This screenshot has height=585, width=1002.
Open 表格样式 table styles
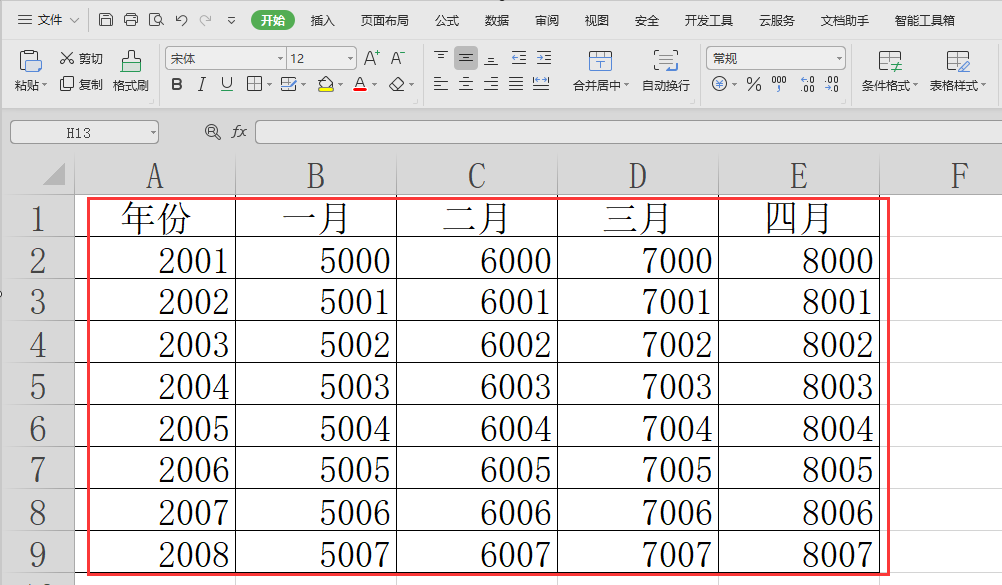[958, 70]
